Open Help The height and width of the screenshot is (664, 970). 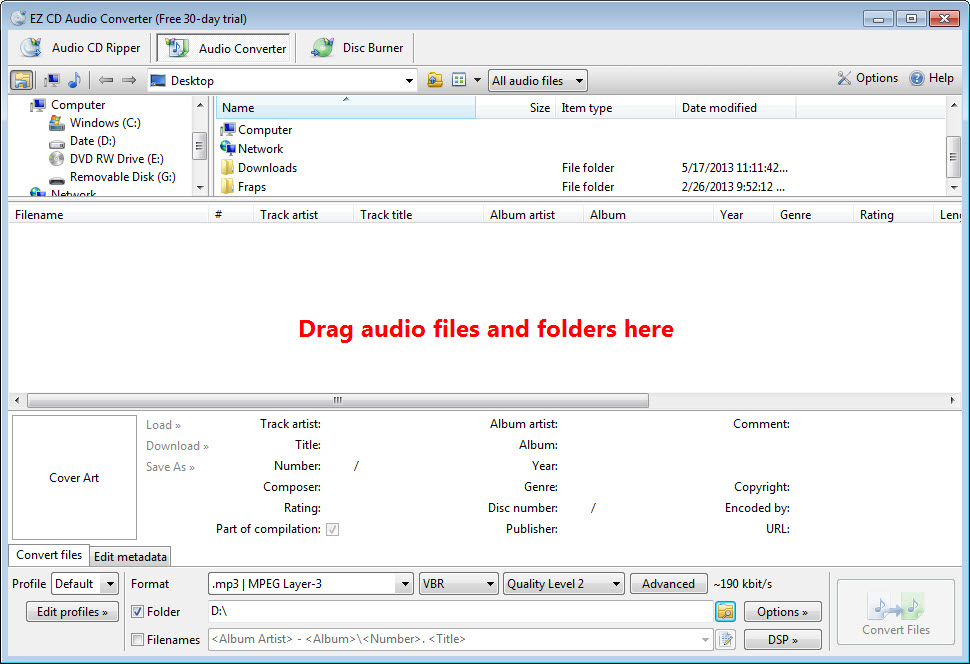932,78
